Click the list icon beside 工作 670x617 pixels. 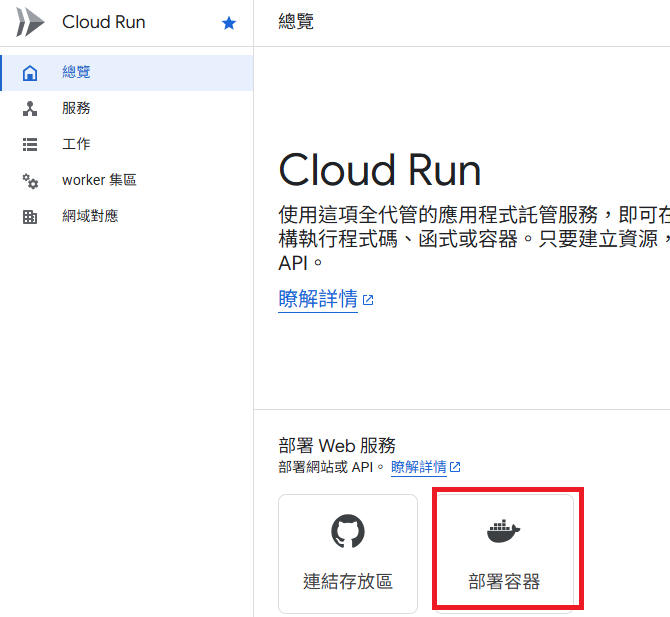(x=30, y=144)
